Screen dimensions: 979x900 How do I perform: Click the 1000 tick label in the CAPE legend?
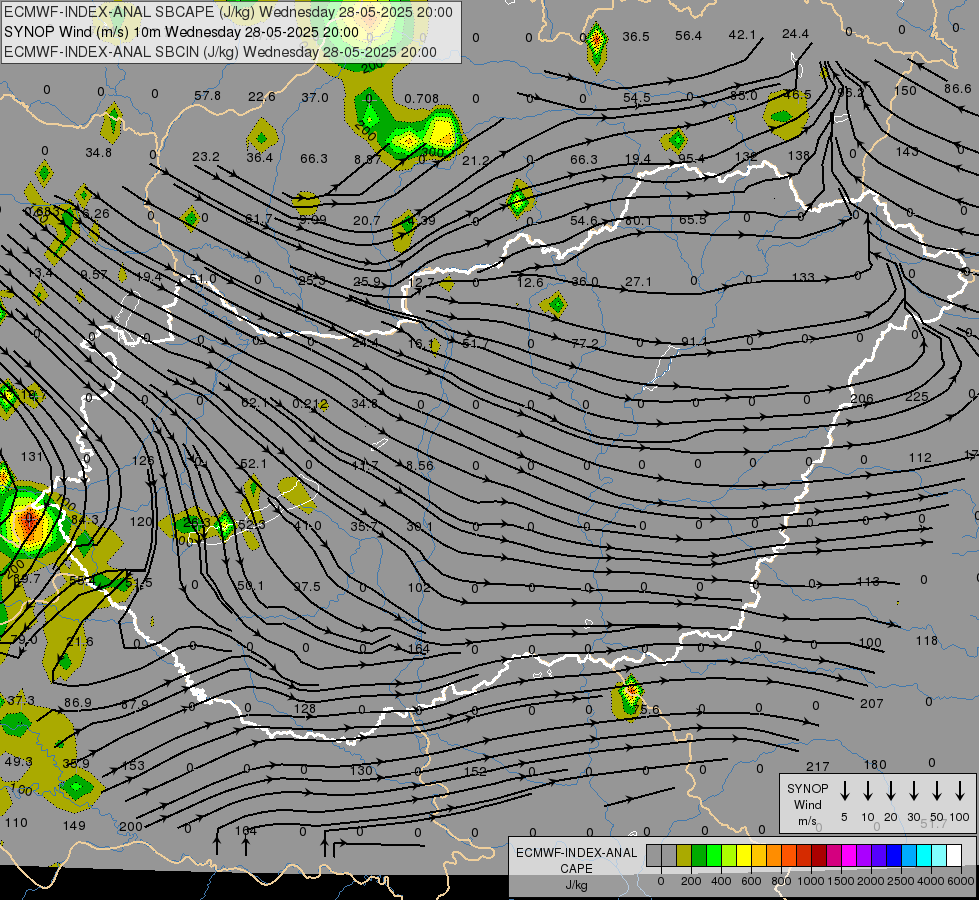(x=810, y=881)
